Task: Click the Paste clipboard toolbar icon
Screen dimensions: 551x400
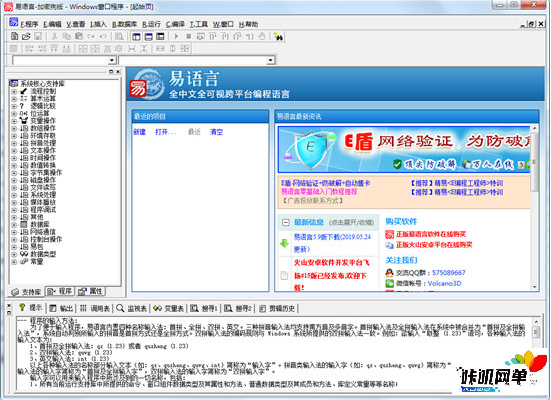Action: [79, 36]
